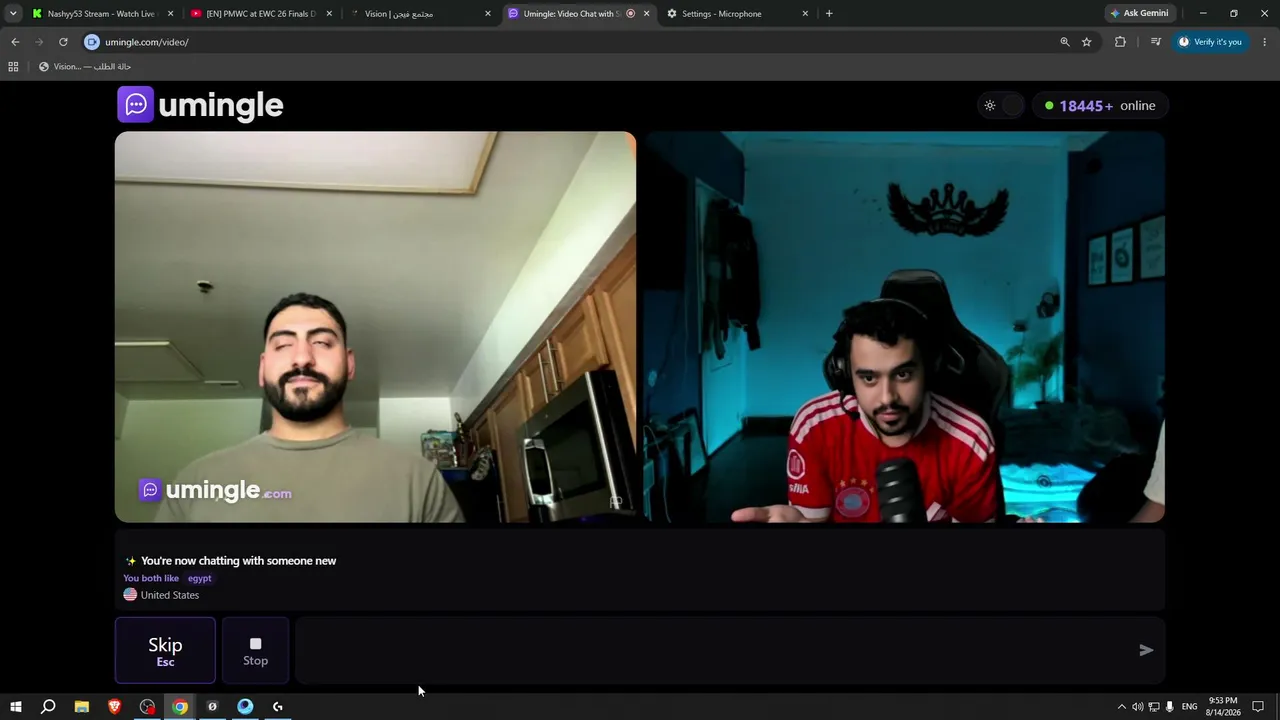Close the PMWC at EWC 26 Finals tab
Image resolution: width=1280 pixels, height=720 pixels.
(329, 14)
